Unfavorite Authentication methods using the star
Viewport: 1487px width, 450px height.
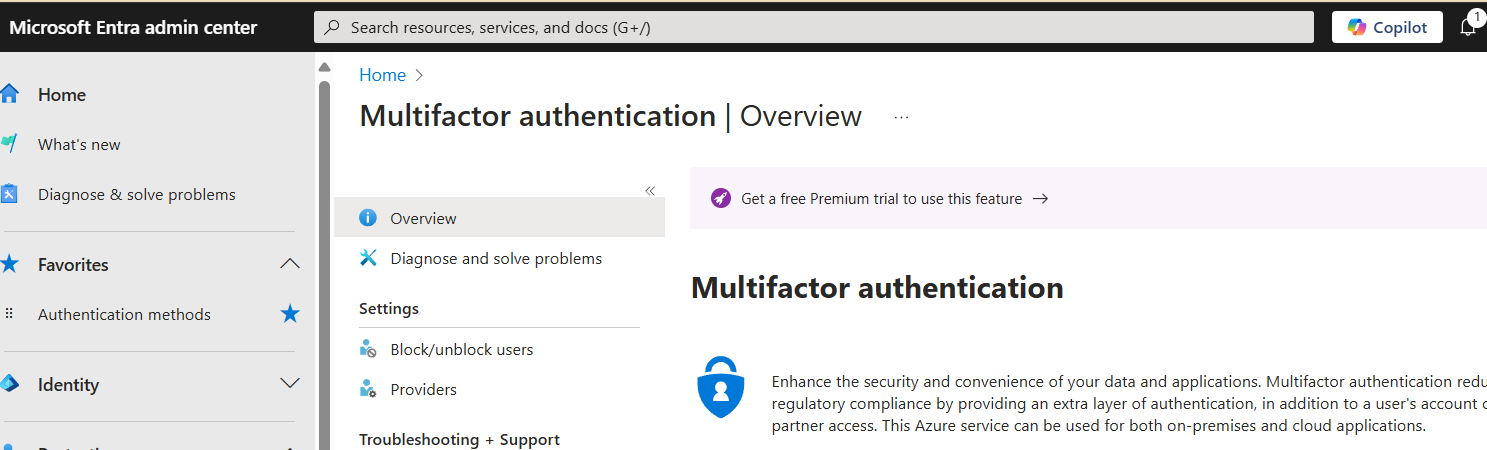click(290, 314)
